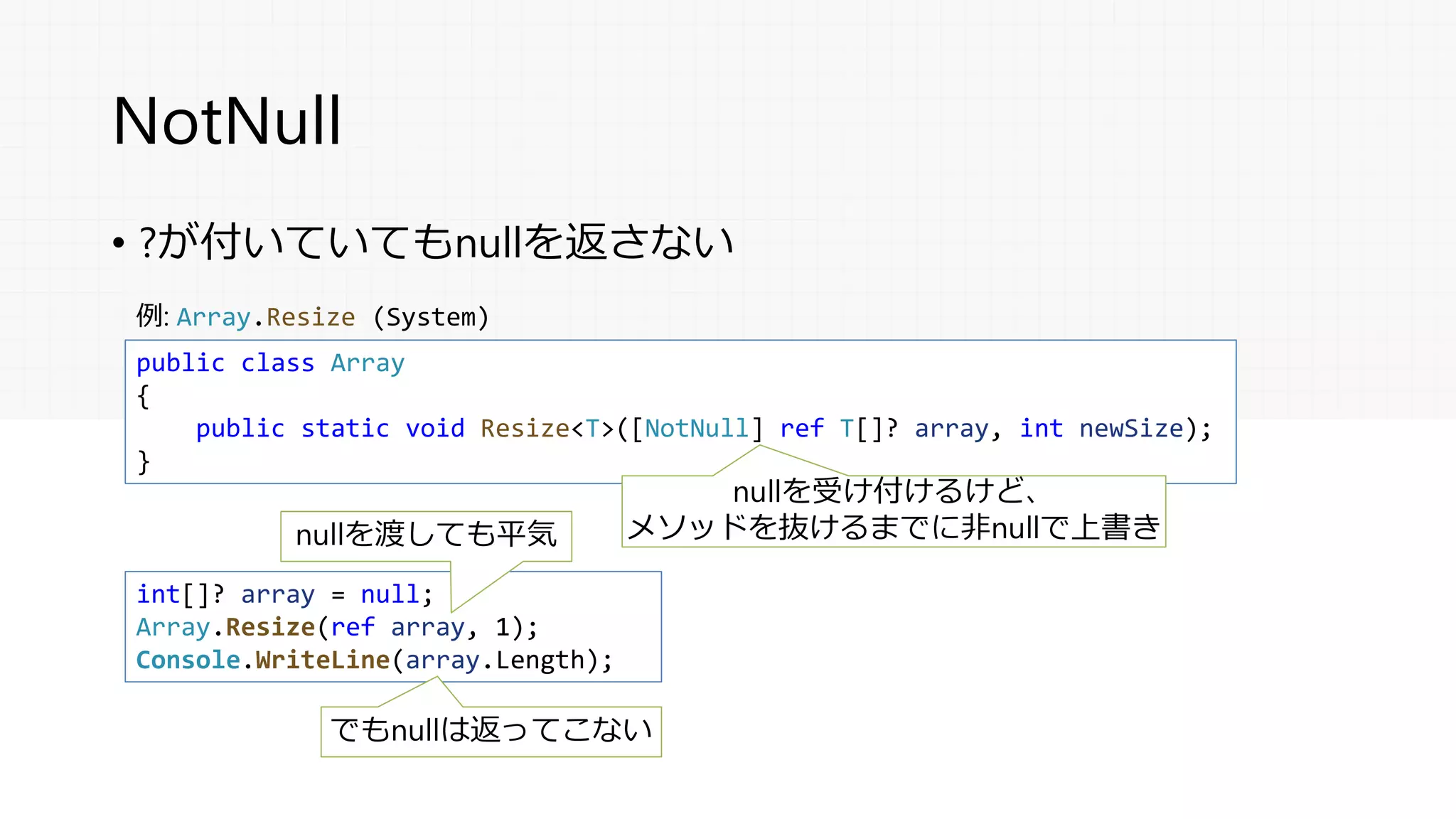Click code line "Console.WriteLine(array.Length);"
The image size is (1456, 819).
pos(374,660)
